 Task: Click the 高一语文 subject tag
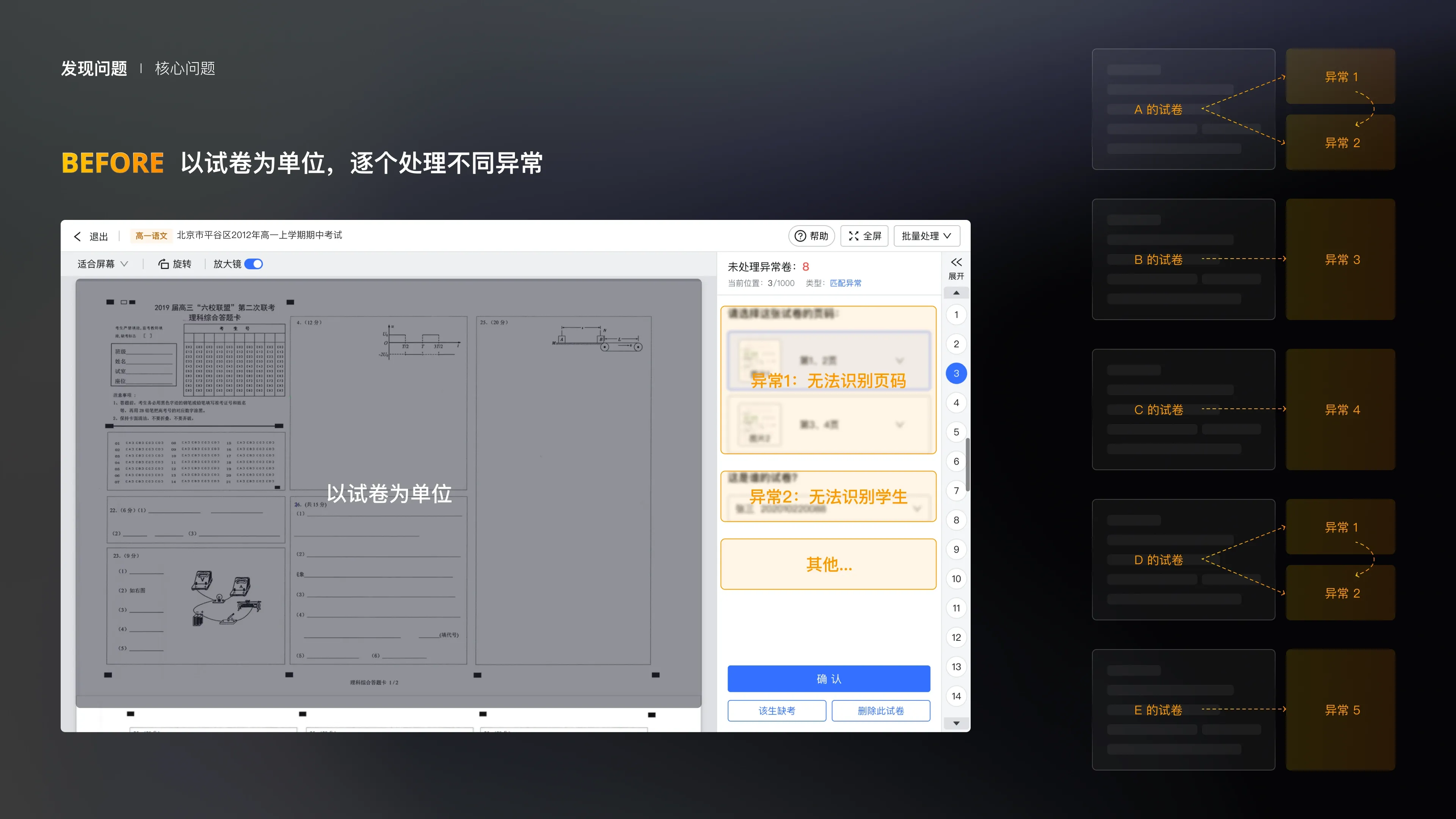[152, 236]
